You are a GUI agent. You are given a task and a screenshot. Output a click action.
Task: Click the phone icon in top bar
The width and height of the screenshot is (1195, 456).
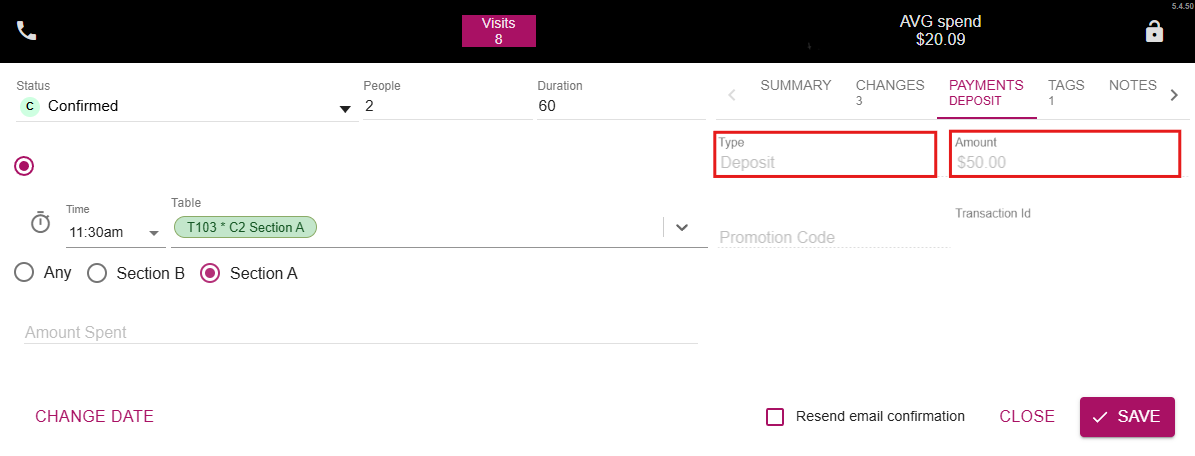pos(27,31)
